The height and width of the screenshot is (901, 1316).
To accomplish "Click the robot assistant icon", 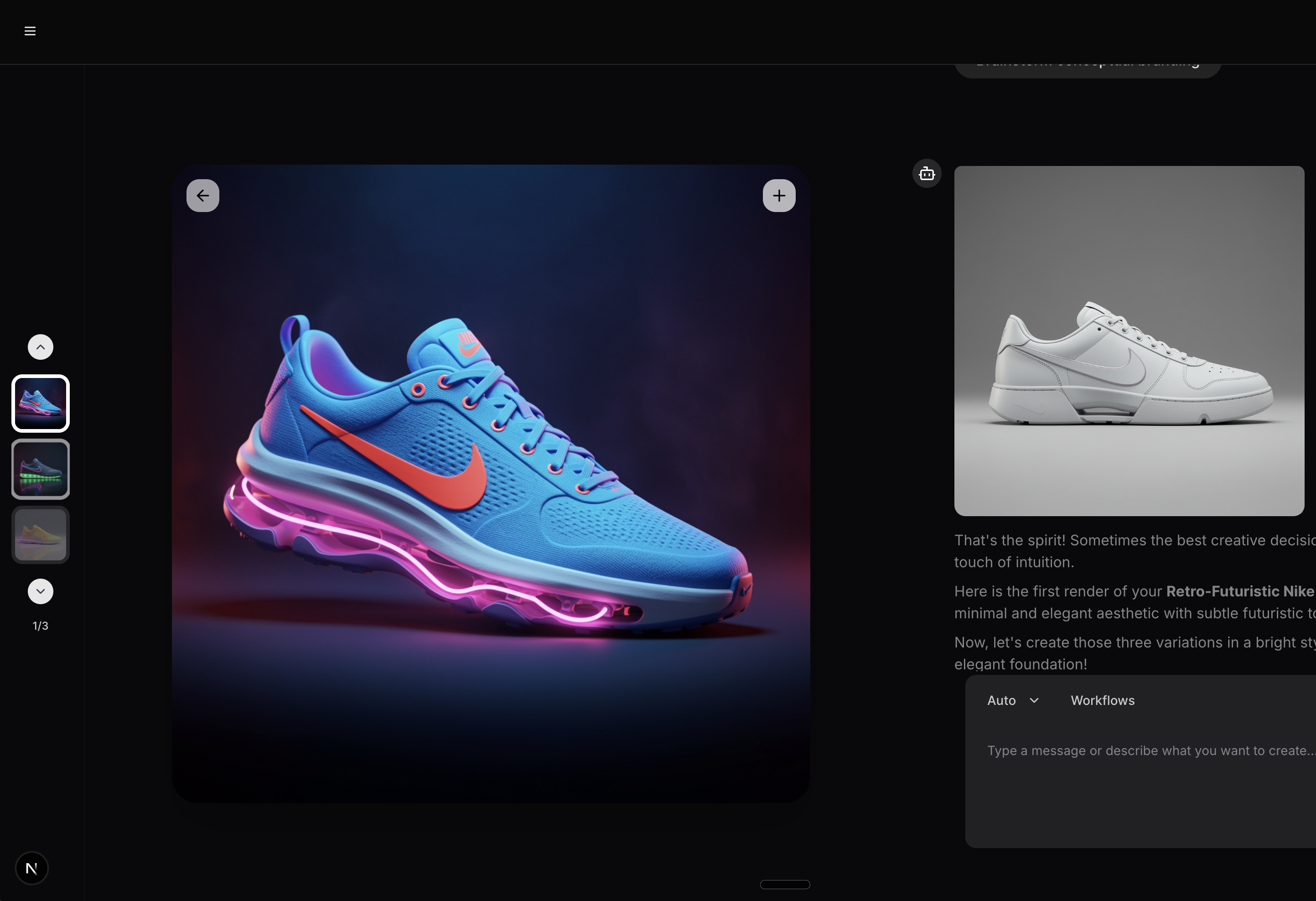I will coord(927,174).
